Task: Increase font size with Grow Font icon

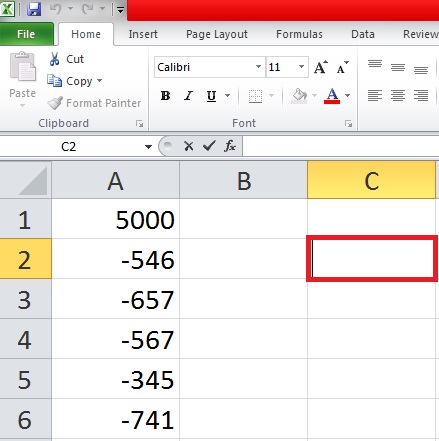Action: click(x=321, y=67)
